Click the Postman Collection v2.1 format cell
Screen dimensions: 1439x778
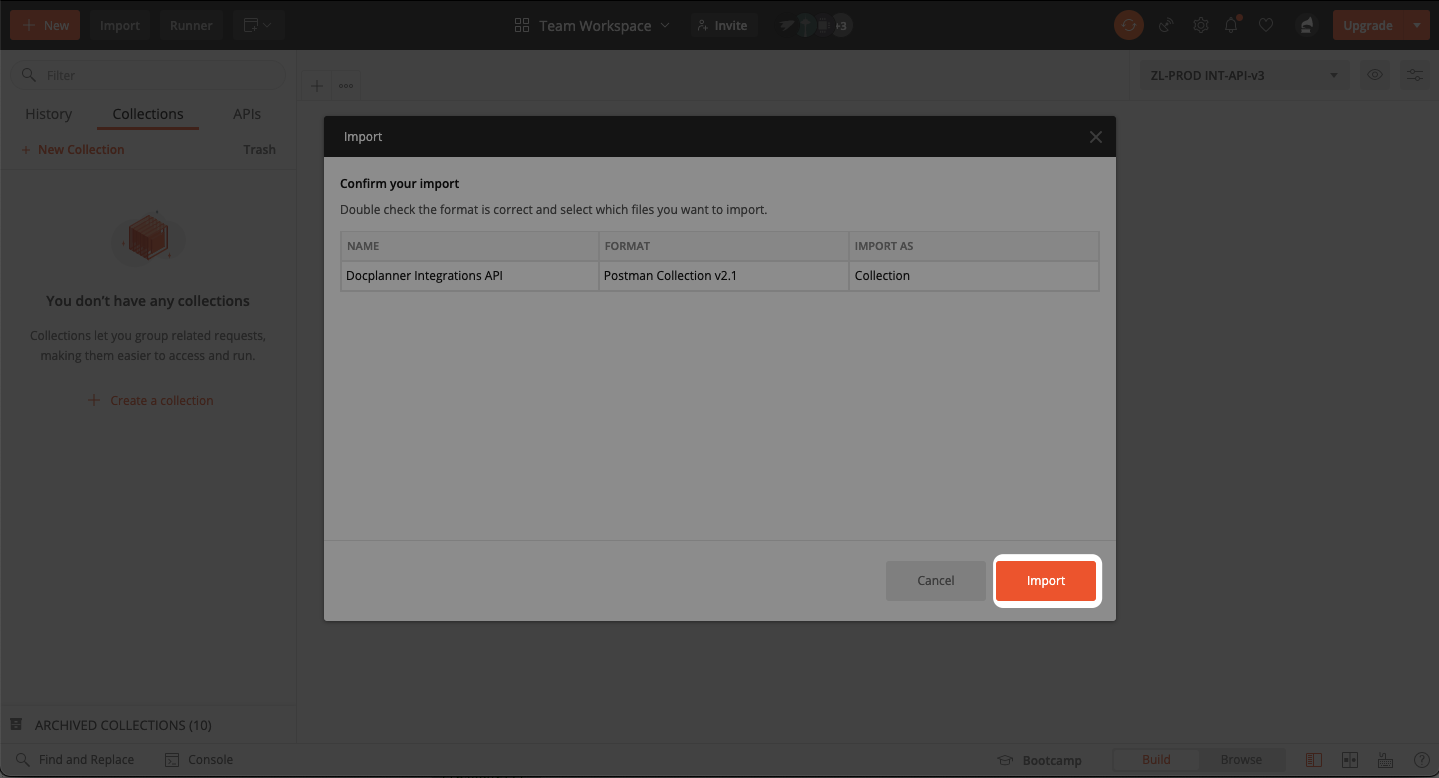[724, 276]
